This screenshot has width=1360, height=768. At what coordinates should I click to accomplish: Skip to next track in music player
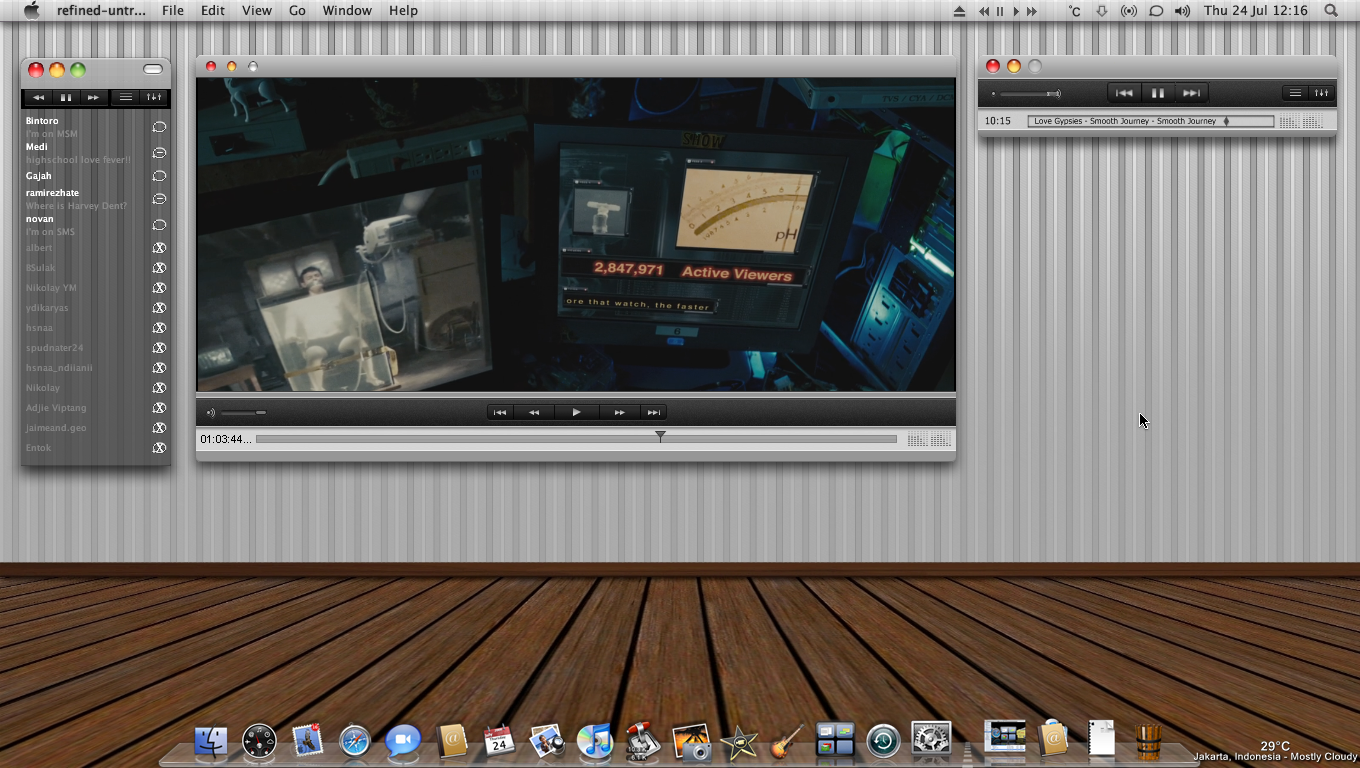click(1191, 93)
